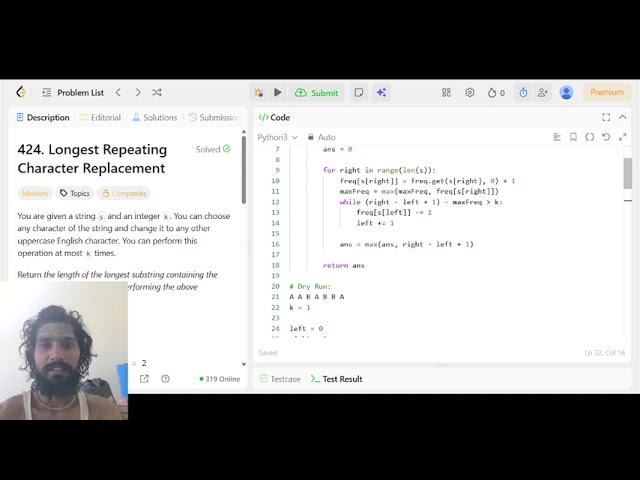Click the Solved status indicator
The image size is (640, 480).
point(213,149)
